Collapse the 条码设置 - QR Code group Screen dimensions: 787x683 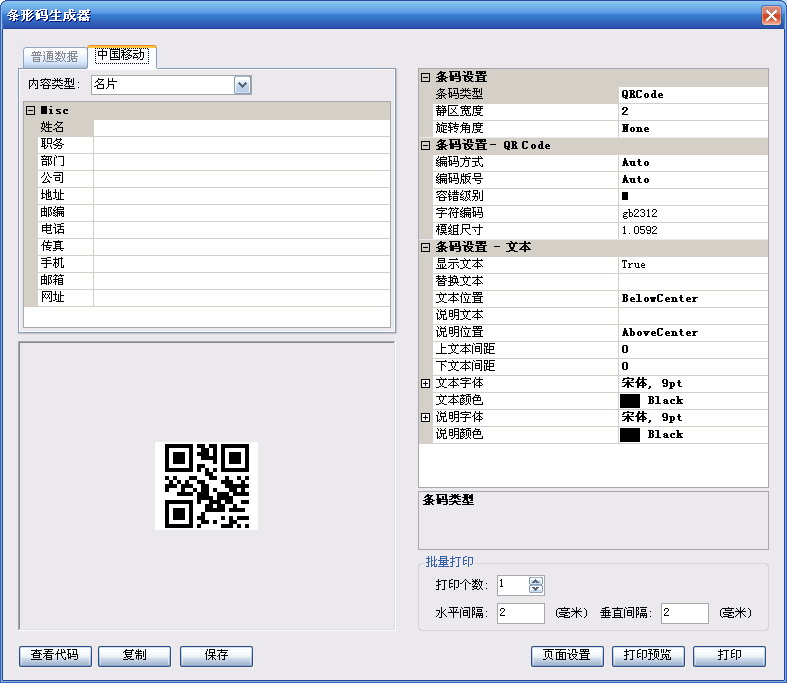[x=425, y=145]
